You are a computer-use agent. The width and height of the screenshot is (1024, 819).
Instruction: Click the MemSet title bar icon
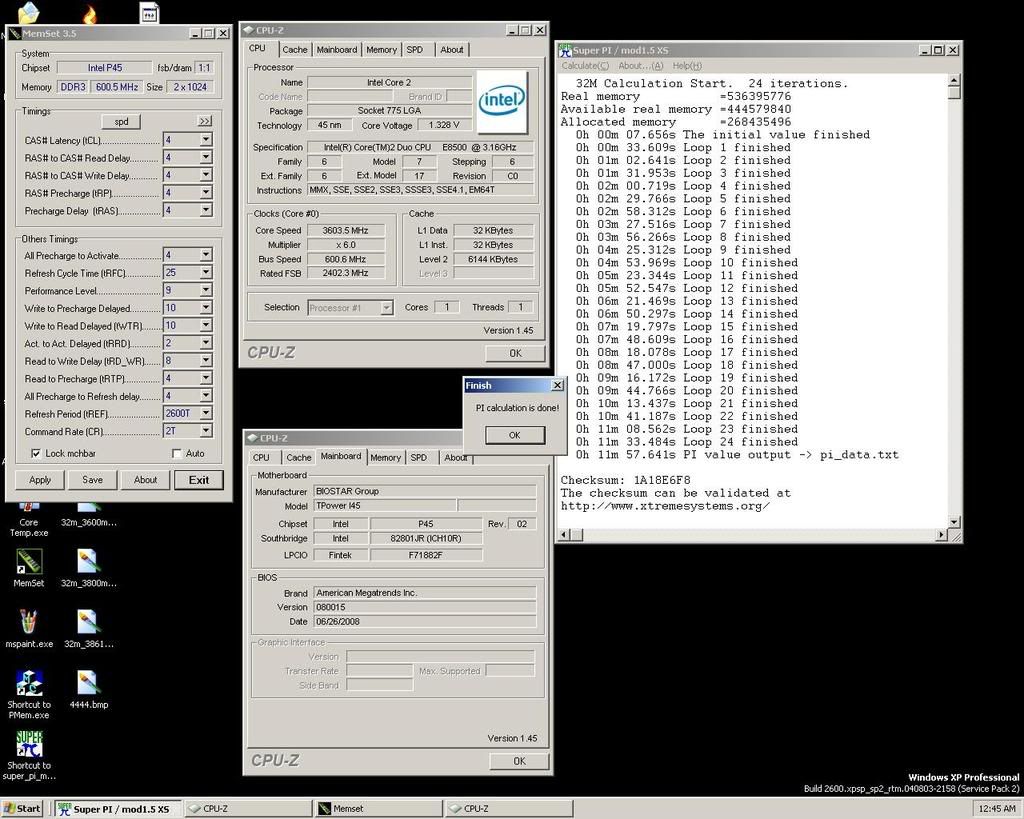click(15, 33)
